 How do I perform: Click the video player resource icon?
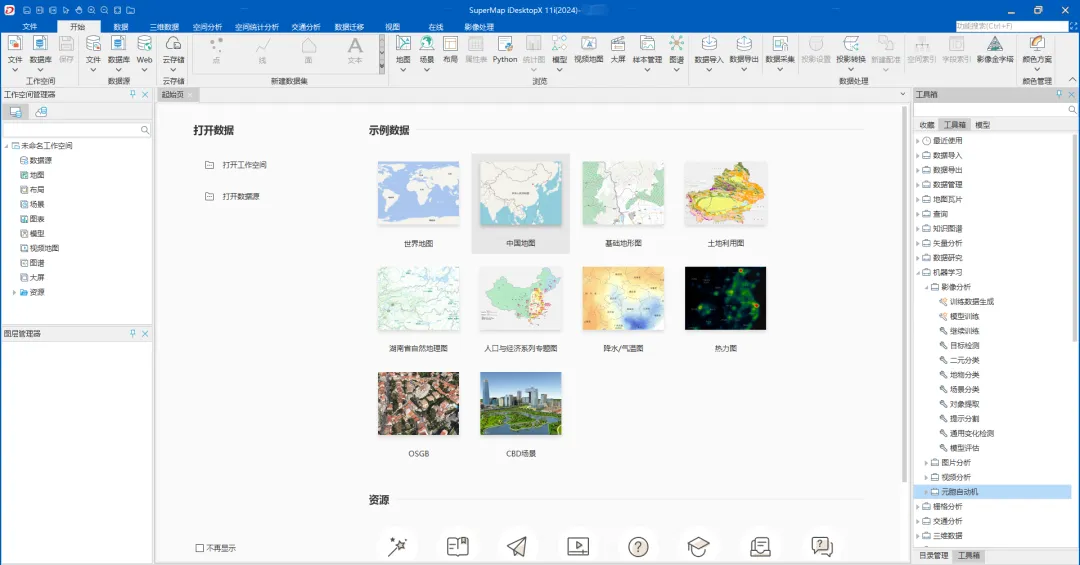coord(578,546)
